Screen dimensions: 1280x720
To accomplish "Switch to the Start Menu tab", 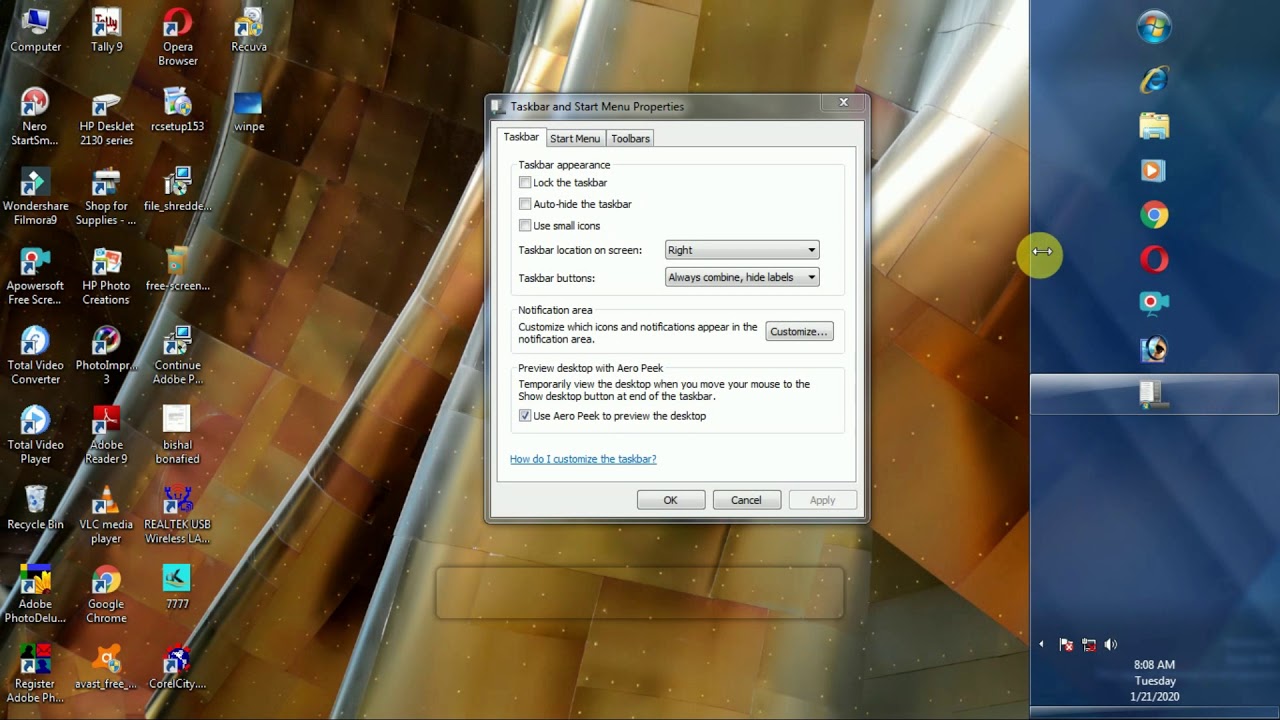I will click(575, 139).
